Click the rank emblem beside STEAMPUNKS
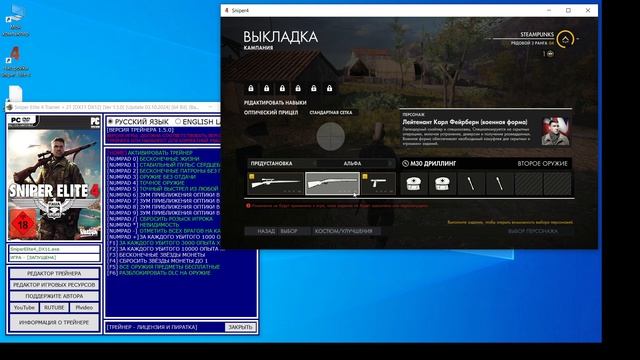The image size is (640, 360). pyautogui.click(x=565, y=39)
